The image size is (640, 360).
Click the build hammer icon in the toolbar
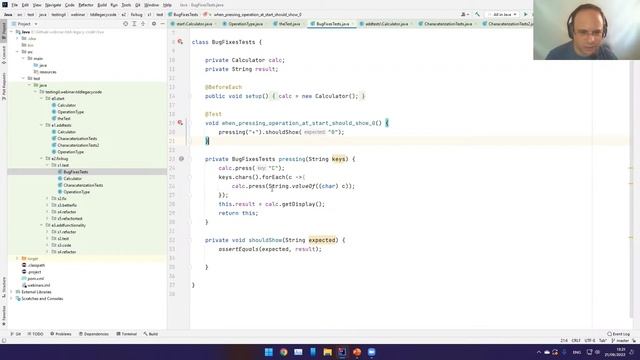[477, 14]
